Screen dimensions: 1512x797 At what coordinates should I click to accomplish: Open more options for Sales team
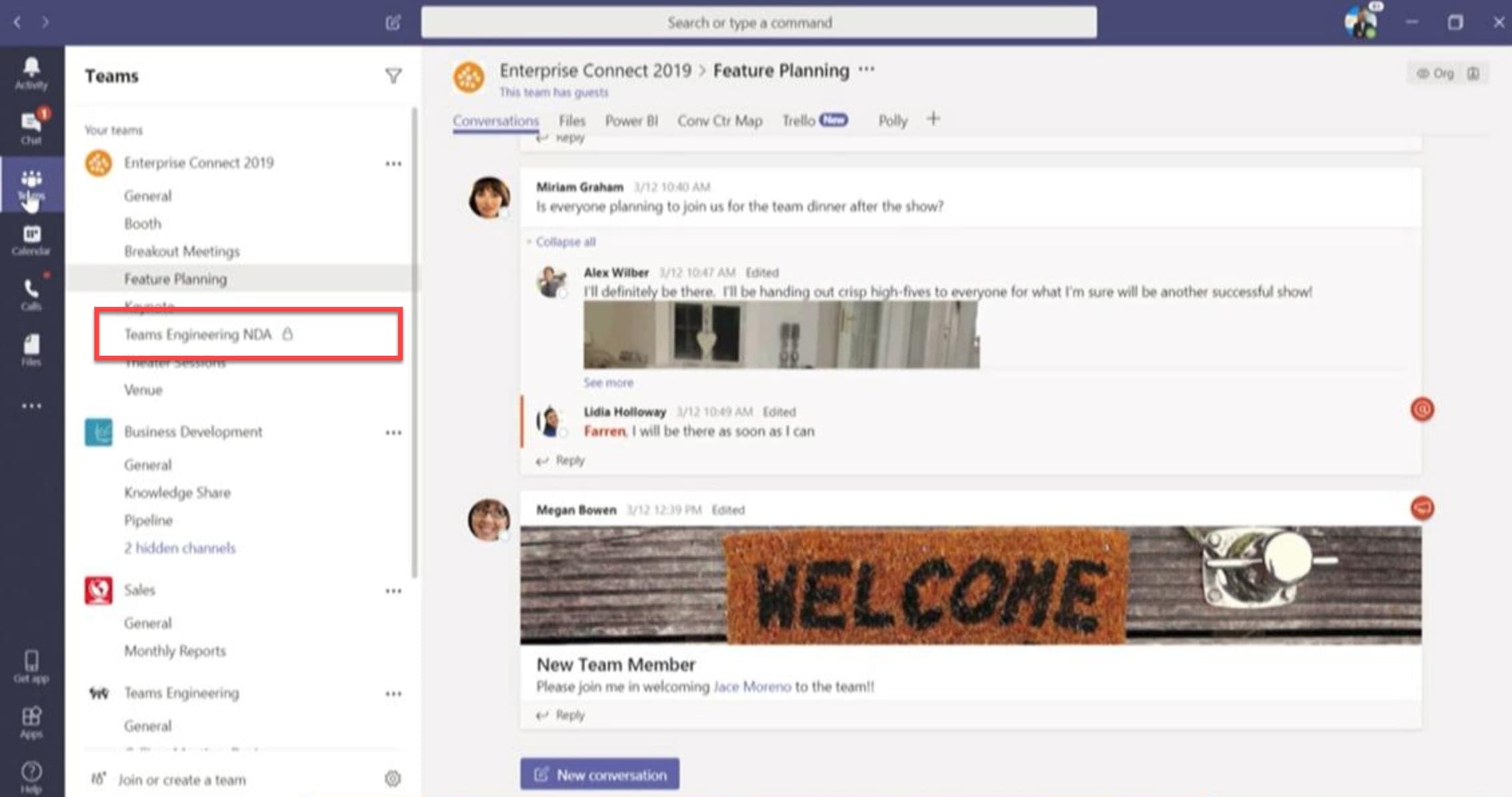coord(393,591)
